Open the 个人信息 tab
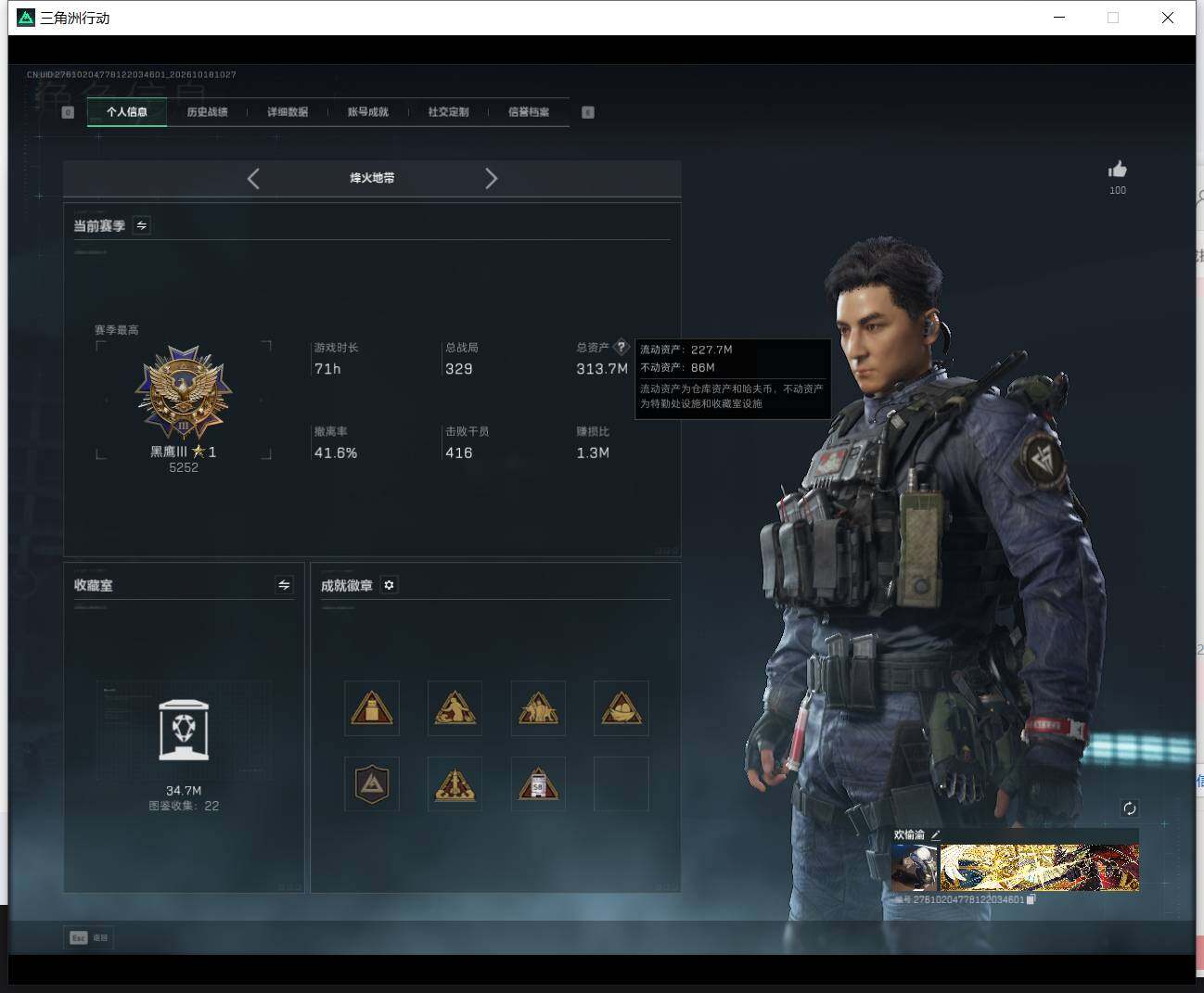Screen dimensions: 1204x993 coord(127,112)
